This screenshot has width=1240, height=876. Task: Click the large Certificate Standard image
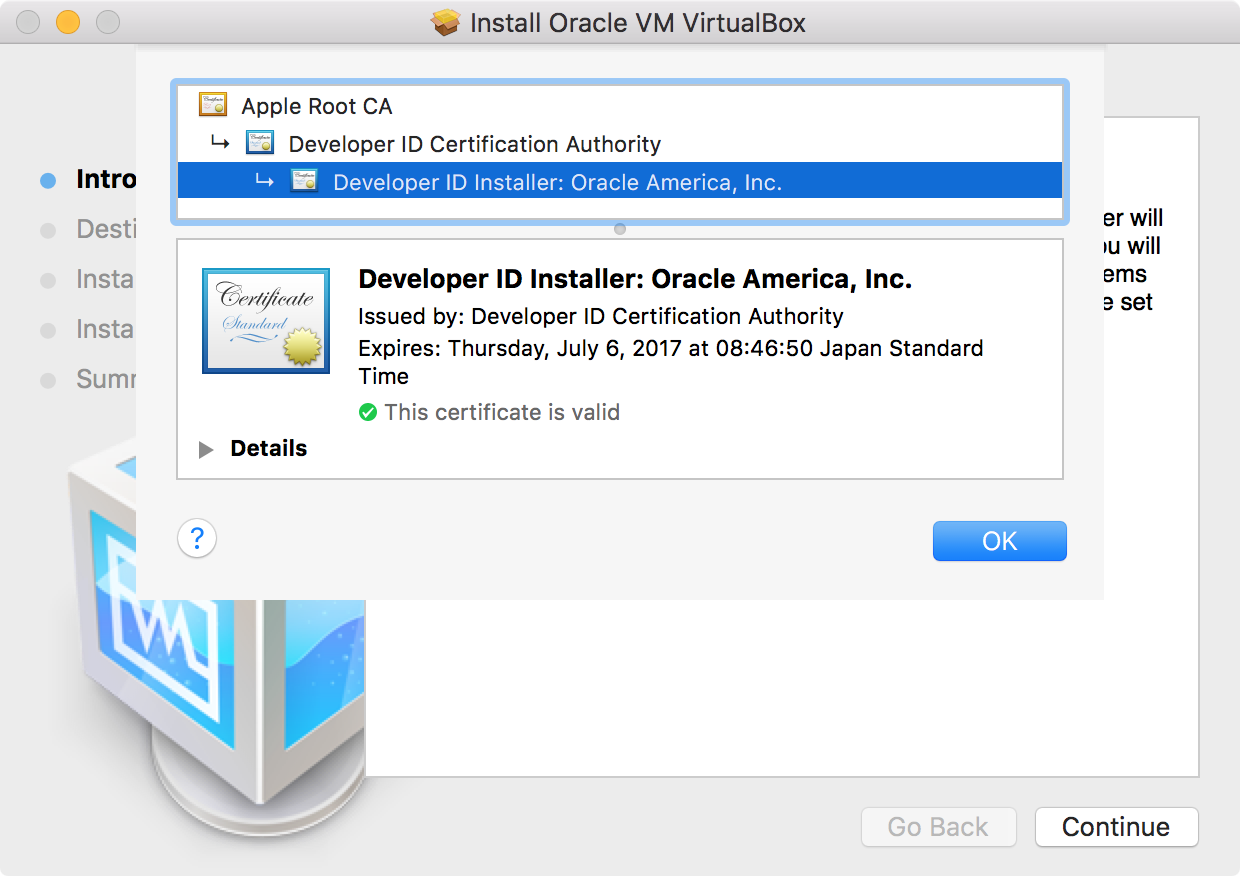(266, 321)
